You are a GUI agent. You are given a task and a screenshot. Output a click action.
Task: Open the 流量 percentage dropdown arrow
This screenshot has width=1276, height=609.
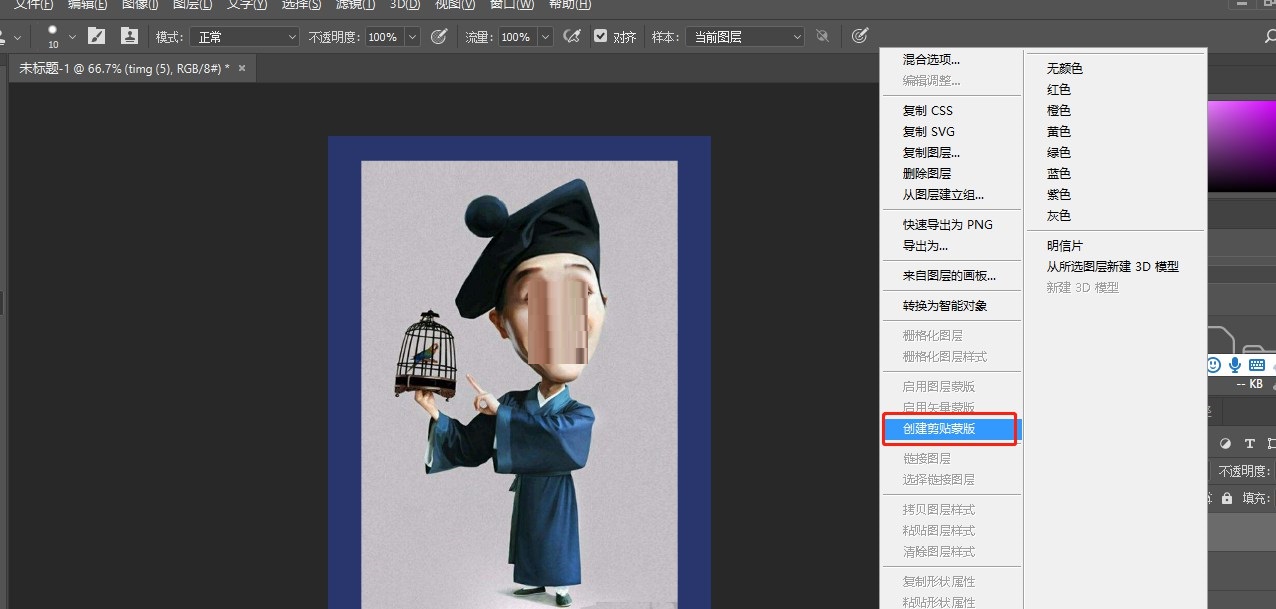click(x=544, y=36)
